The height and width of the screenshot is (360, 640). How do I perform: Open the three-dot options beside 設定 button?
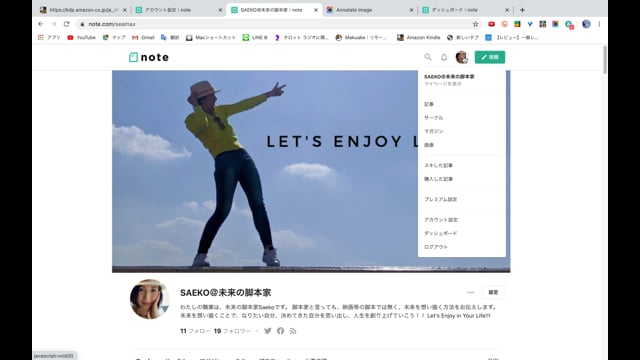point(471,292)
